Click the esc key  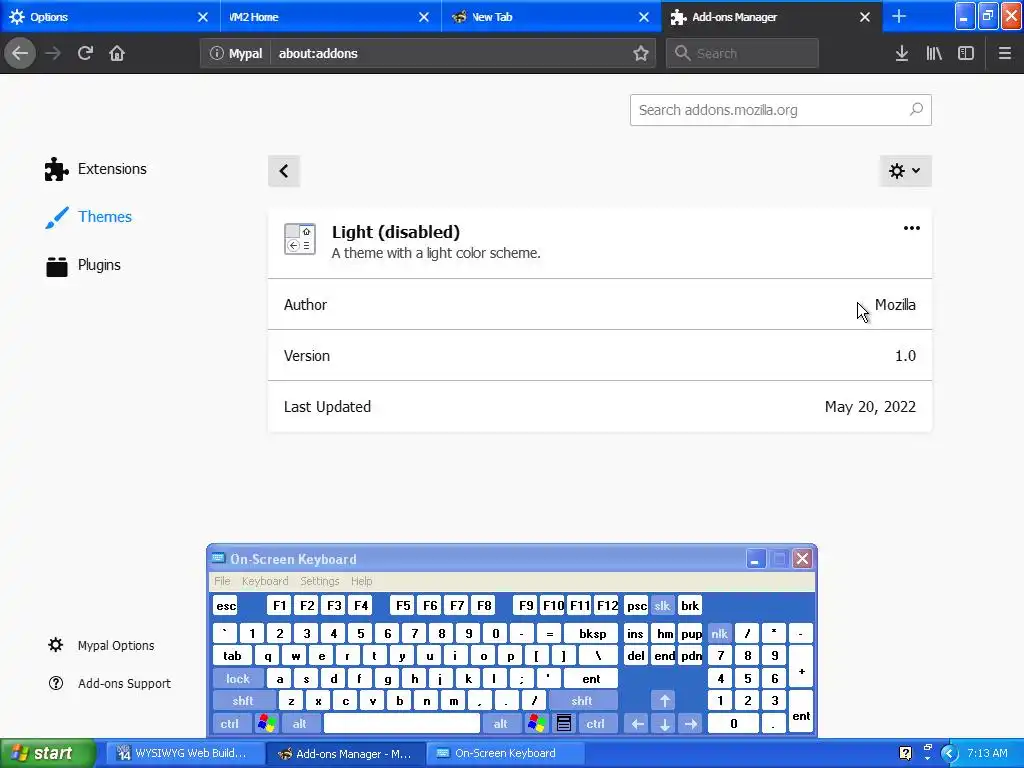pos(226,605)
